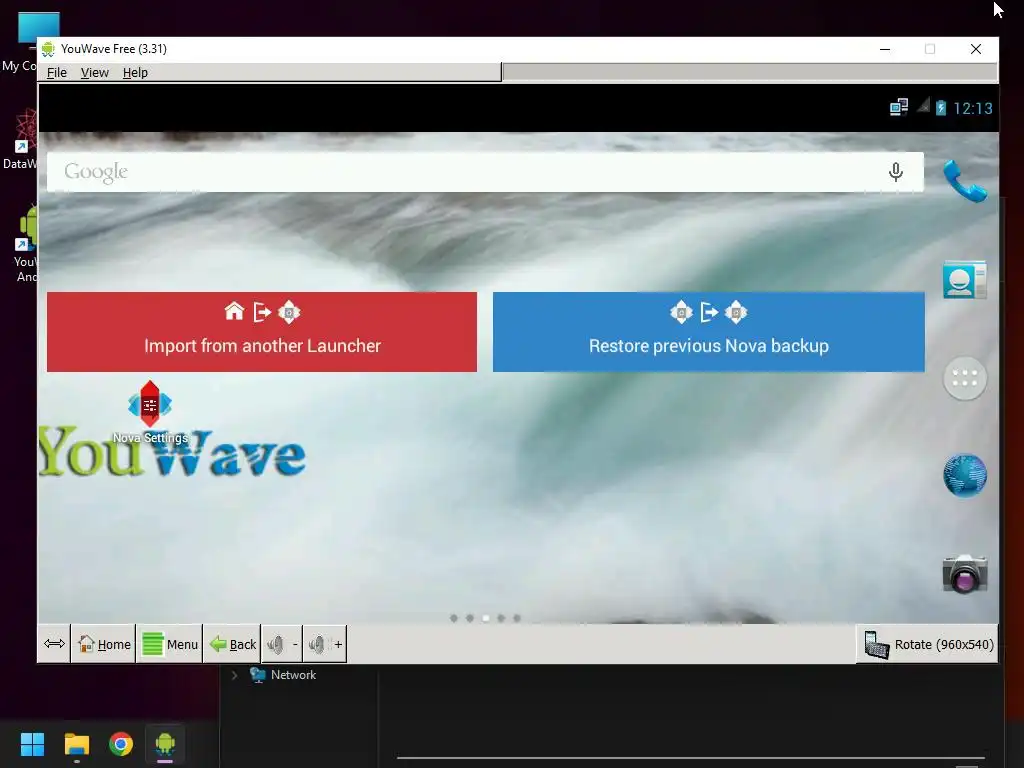Close the YouWave window
Image resolution: width=1024 pixels, height=768 pixels.
pyautogui.click(x=976, y=49)
